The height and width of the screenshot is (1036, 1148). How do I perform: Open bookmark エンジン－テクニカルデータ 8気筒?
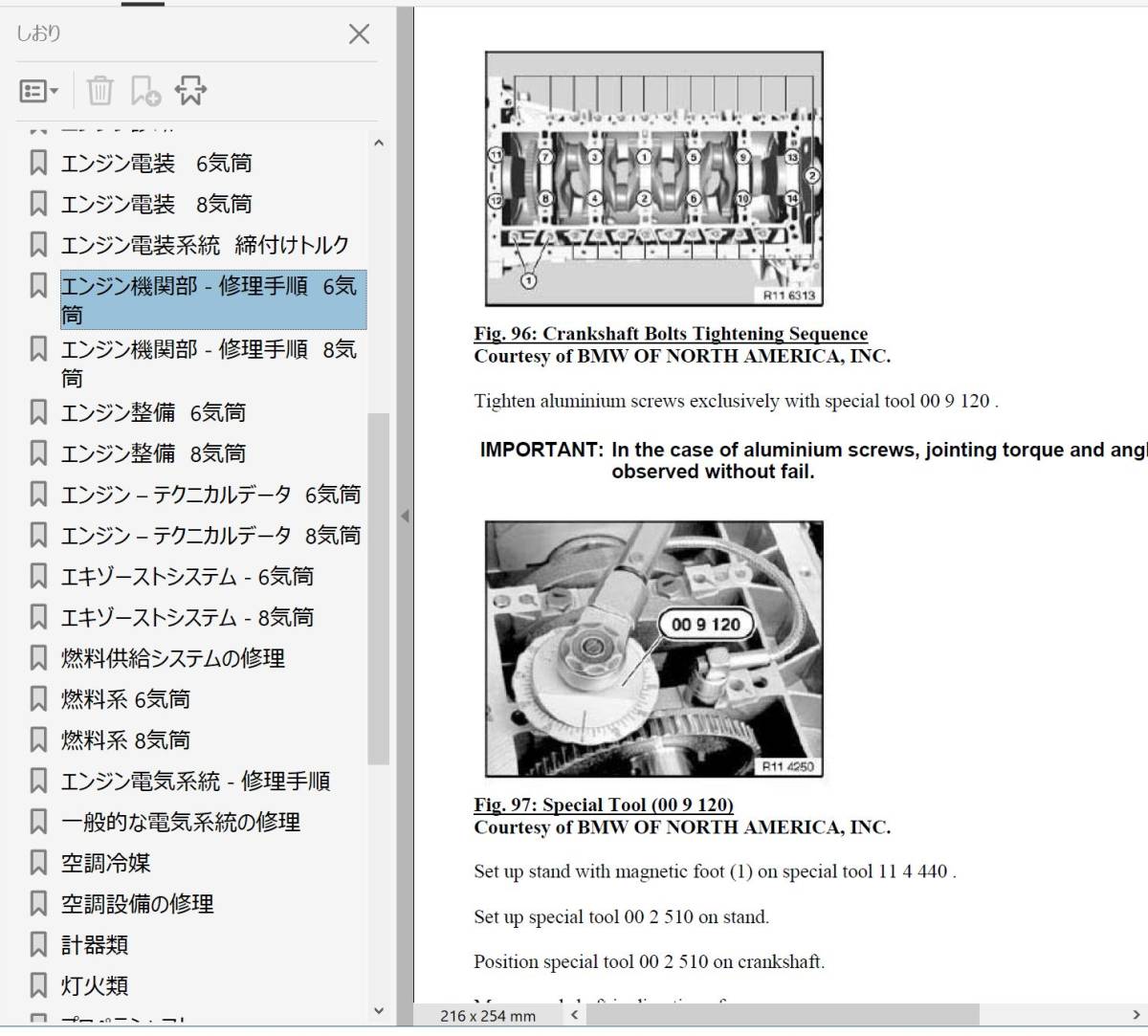tap(210, 537)
